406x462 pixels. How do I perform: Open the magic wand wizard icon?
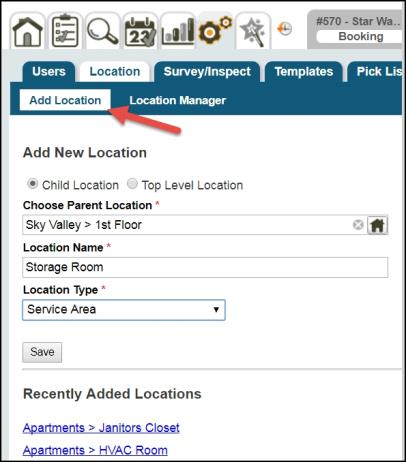tap(253, 32)
